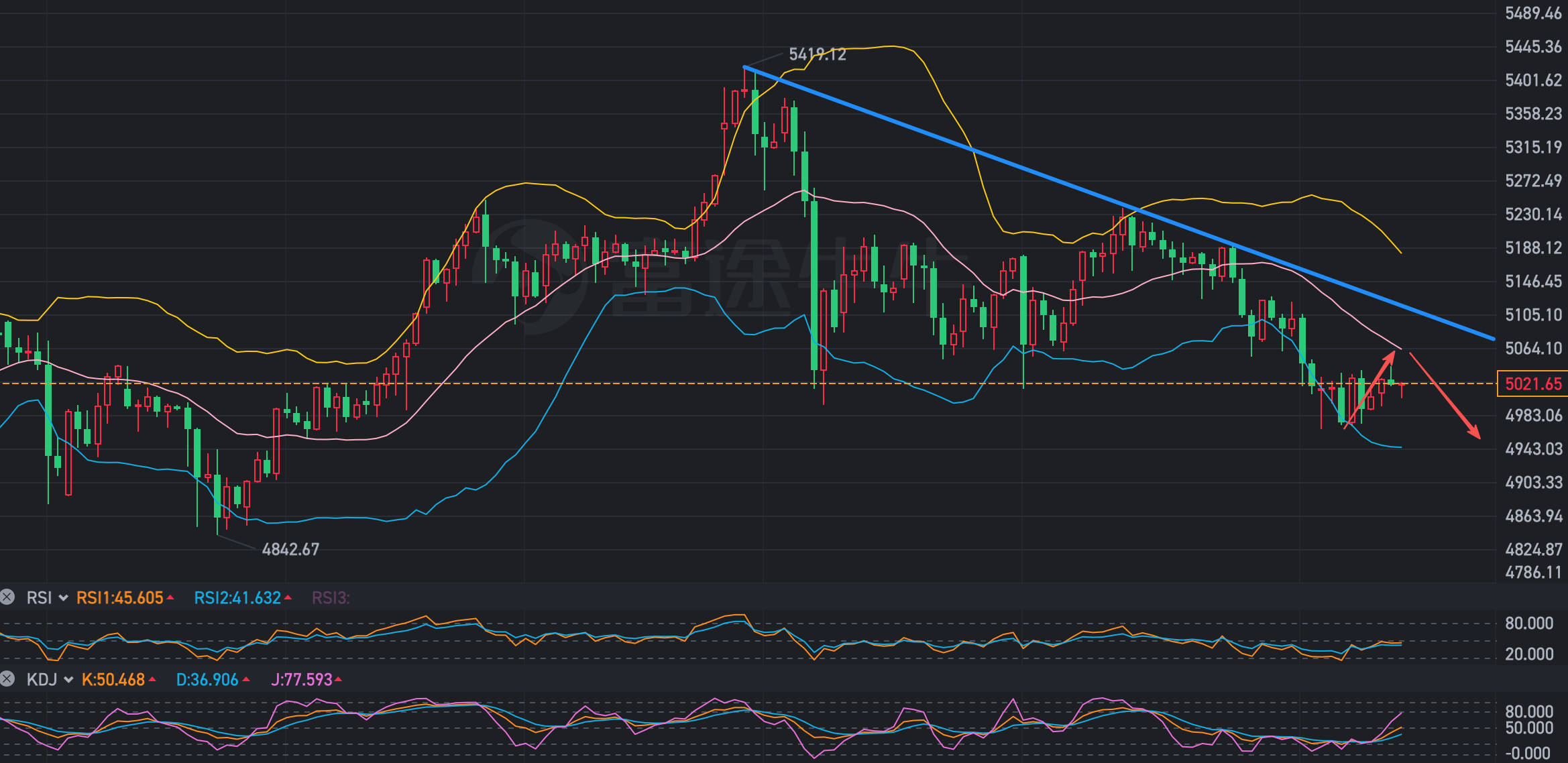Image resolution: width=1568 pixels, height=763 pixels.
Task: Close the KDJ indicator panel
Action: 7,679
